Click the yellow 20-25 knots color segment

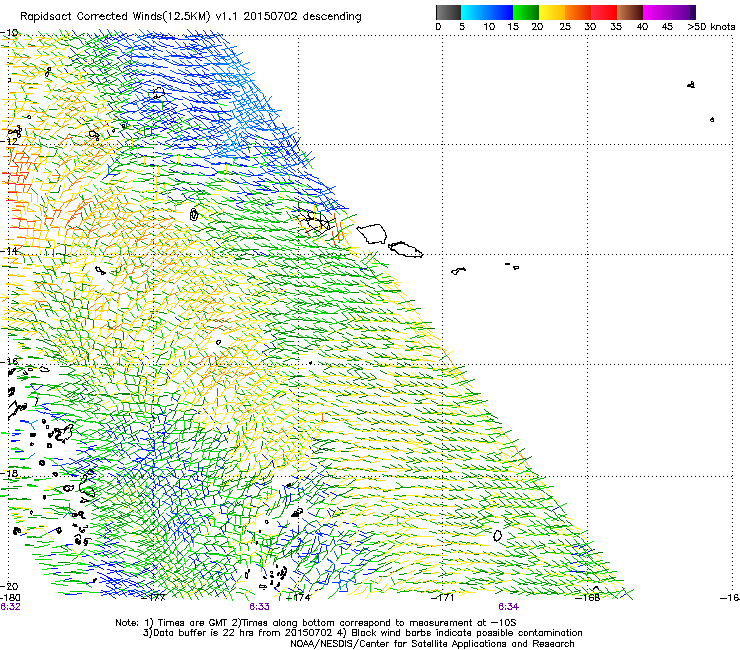point(552,12)
